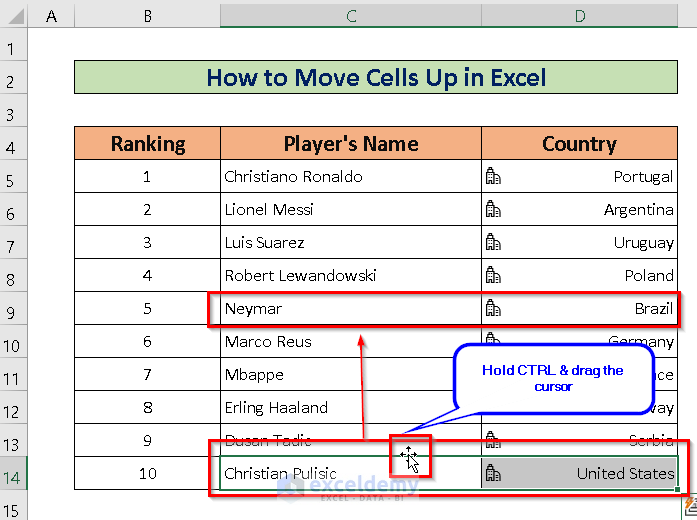Select the Marco Reus cell
This screenshot has height=520, width=697.
pyautogui.click(x=351, y=341)
